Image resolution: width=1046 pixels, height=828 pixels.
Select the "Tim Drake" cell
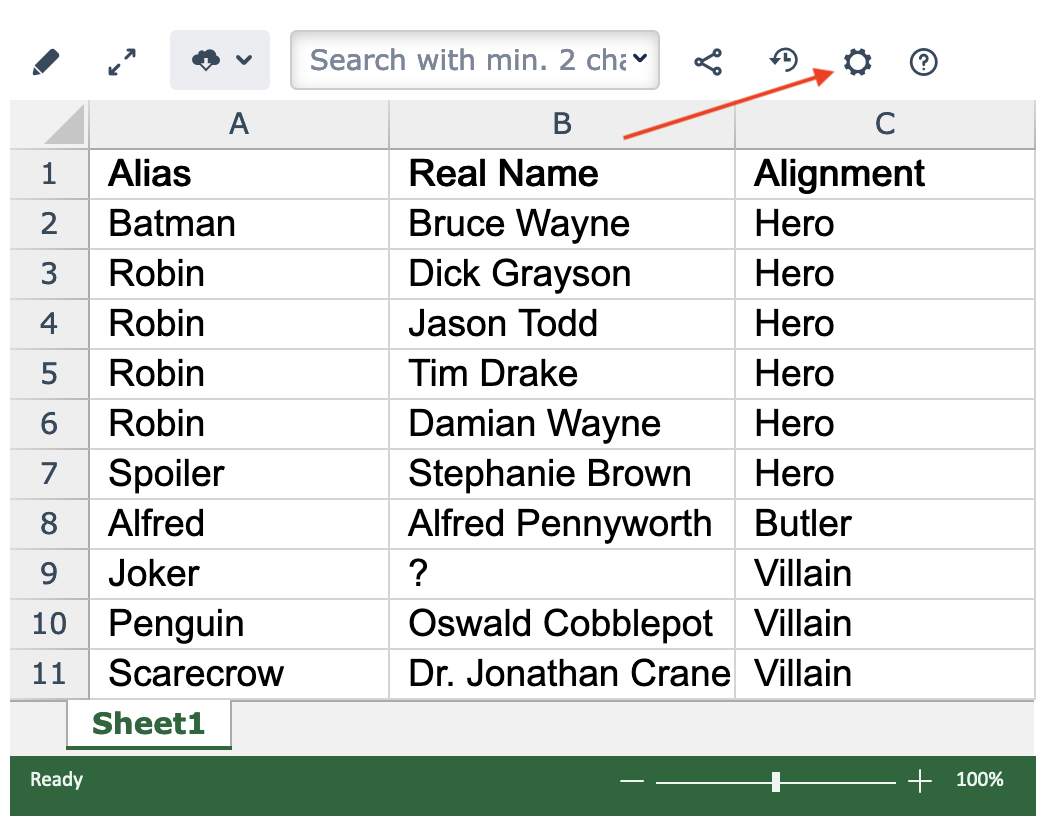562,374
